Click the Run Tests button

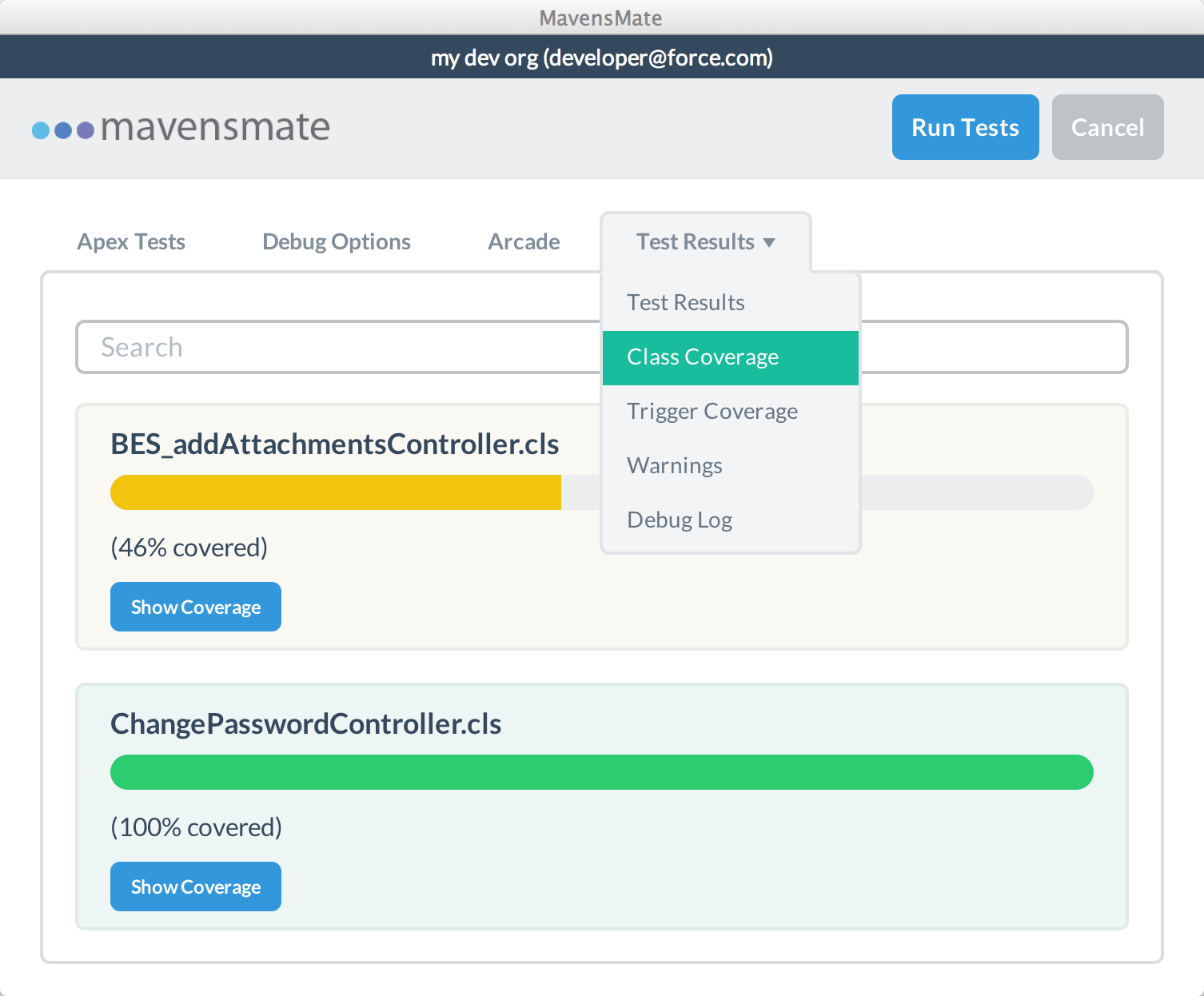965,127
